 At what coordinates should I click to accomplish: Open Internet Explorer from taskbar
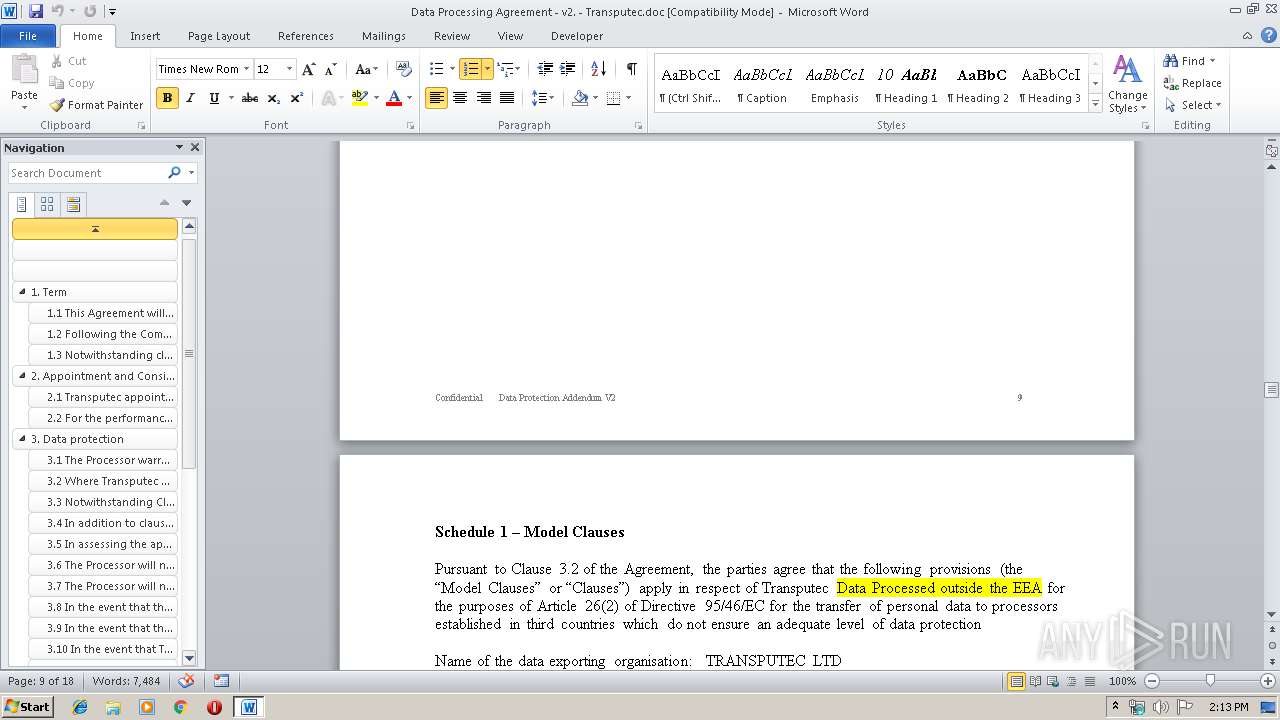point(80,707)
